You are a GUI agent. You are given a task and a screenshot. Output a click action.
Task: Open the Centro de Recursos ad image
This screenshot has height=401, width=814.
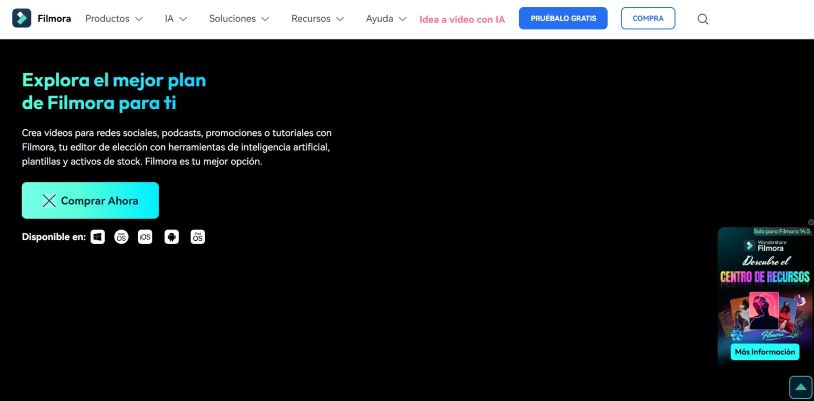(765, 296)
